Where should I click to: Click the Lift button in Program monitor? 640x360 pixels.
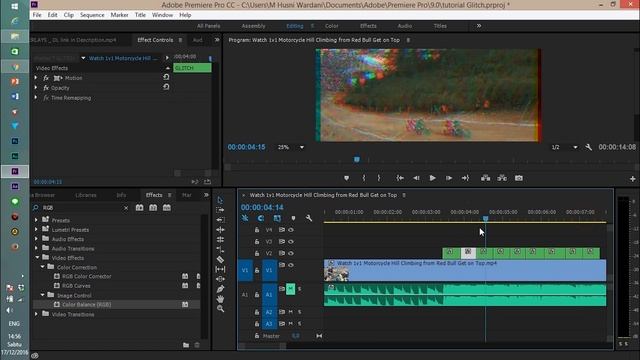pos(485,178)
